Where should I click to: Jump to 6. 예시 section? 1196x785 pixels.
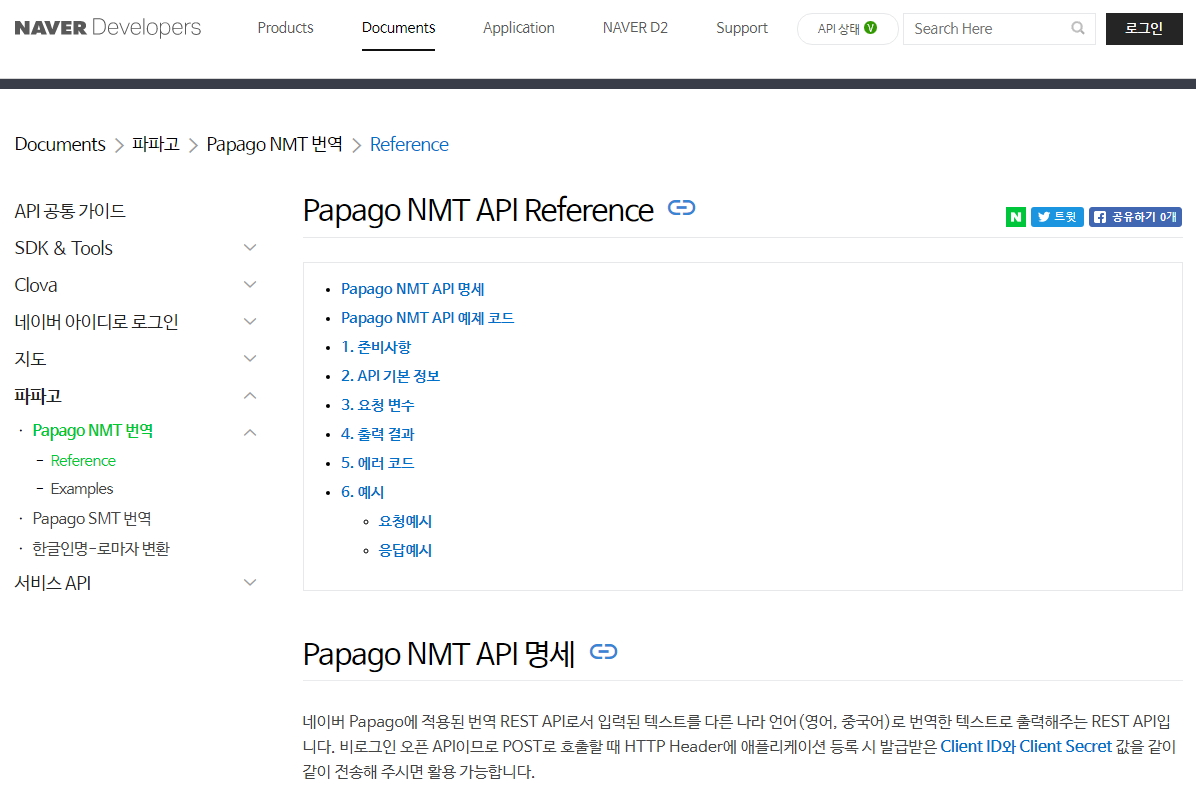(x=362, y=492)
